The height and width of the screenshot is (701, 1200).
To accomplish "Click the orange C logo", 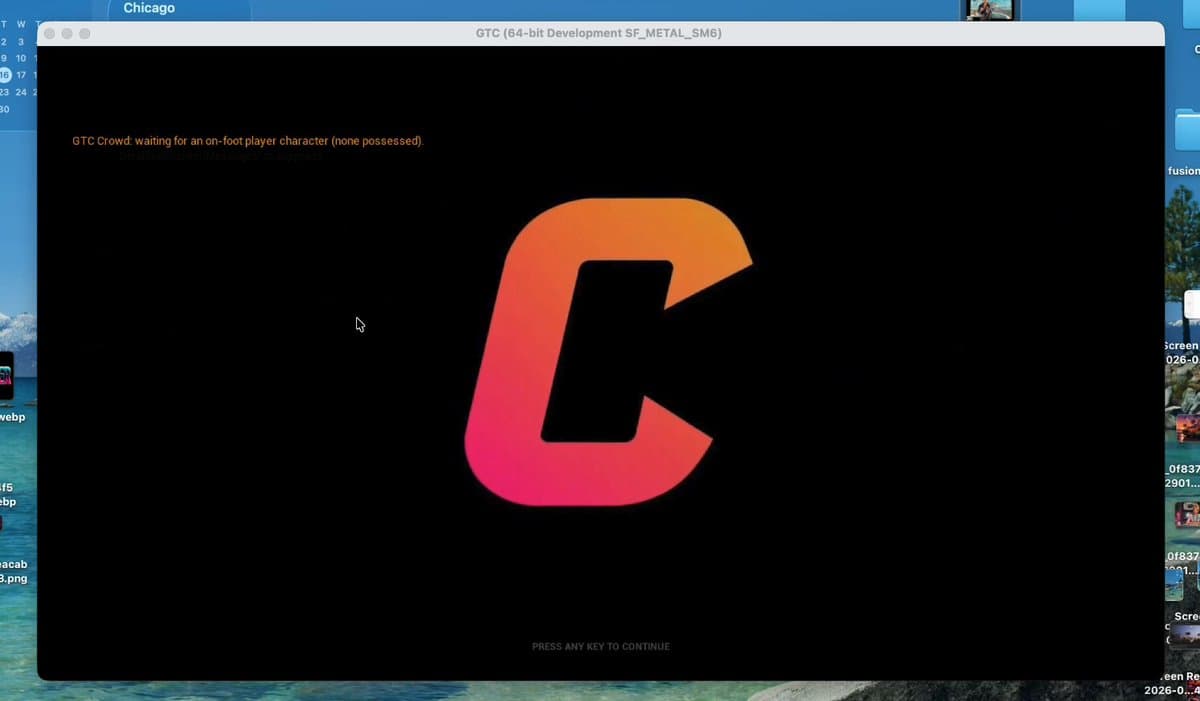I will (x=608, y=351).
